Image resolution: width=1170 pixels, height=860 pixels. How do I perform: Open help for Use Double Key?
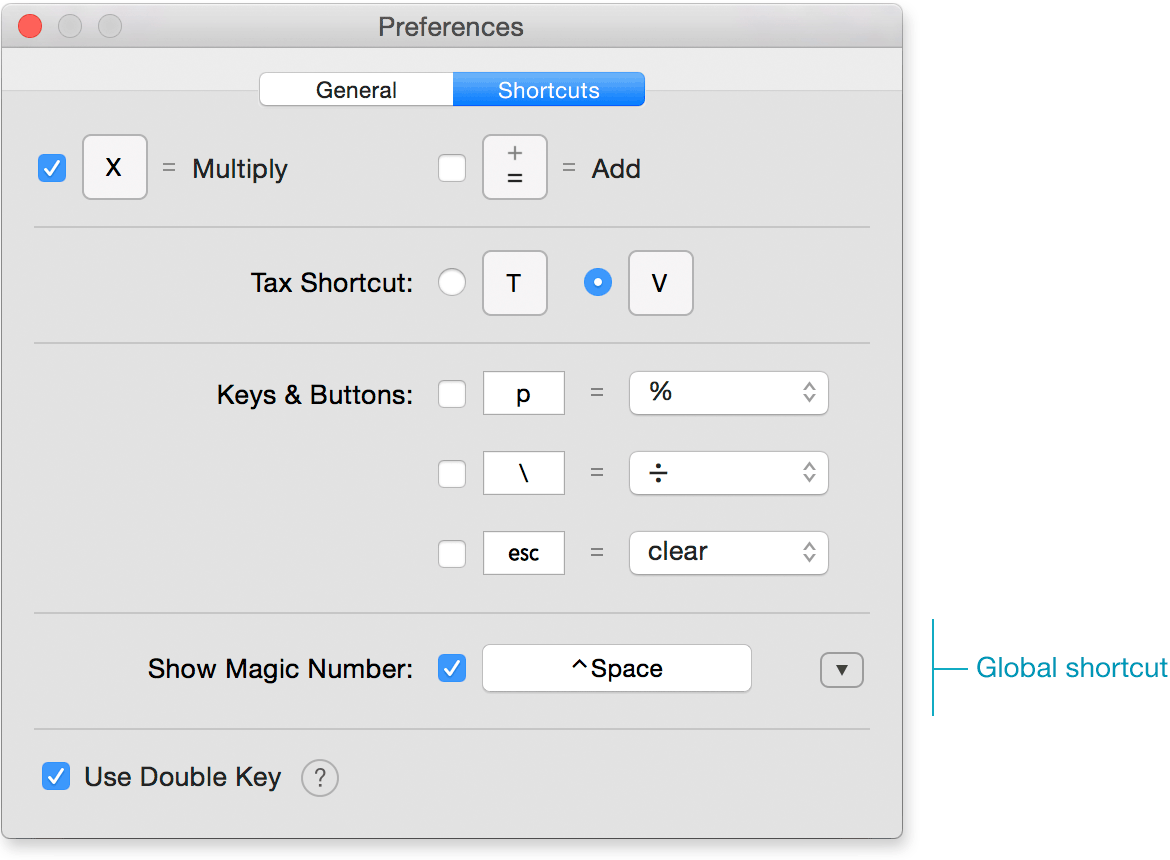[320, 778]
